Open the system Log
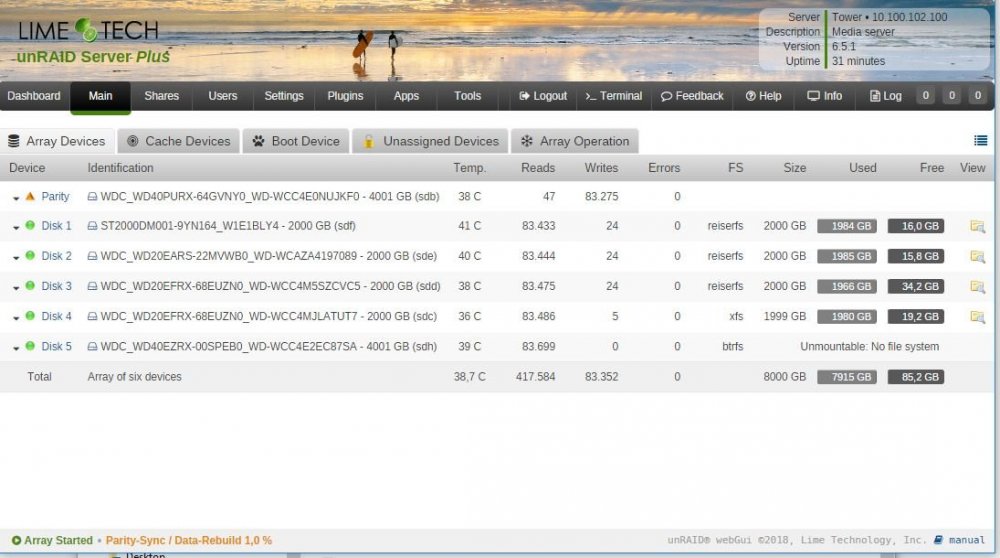This screenshot has height=558, width=1000. tap(886, 96)
